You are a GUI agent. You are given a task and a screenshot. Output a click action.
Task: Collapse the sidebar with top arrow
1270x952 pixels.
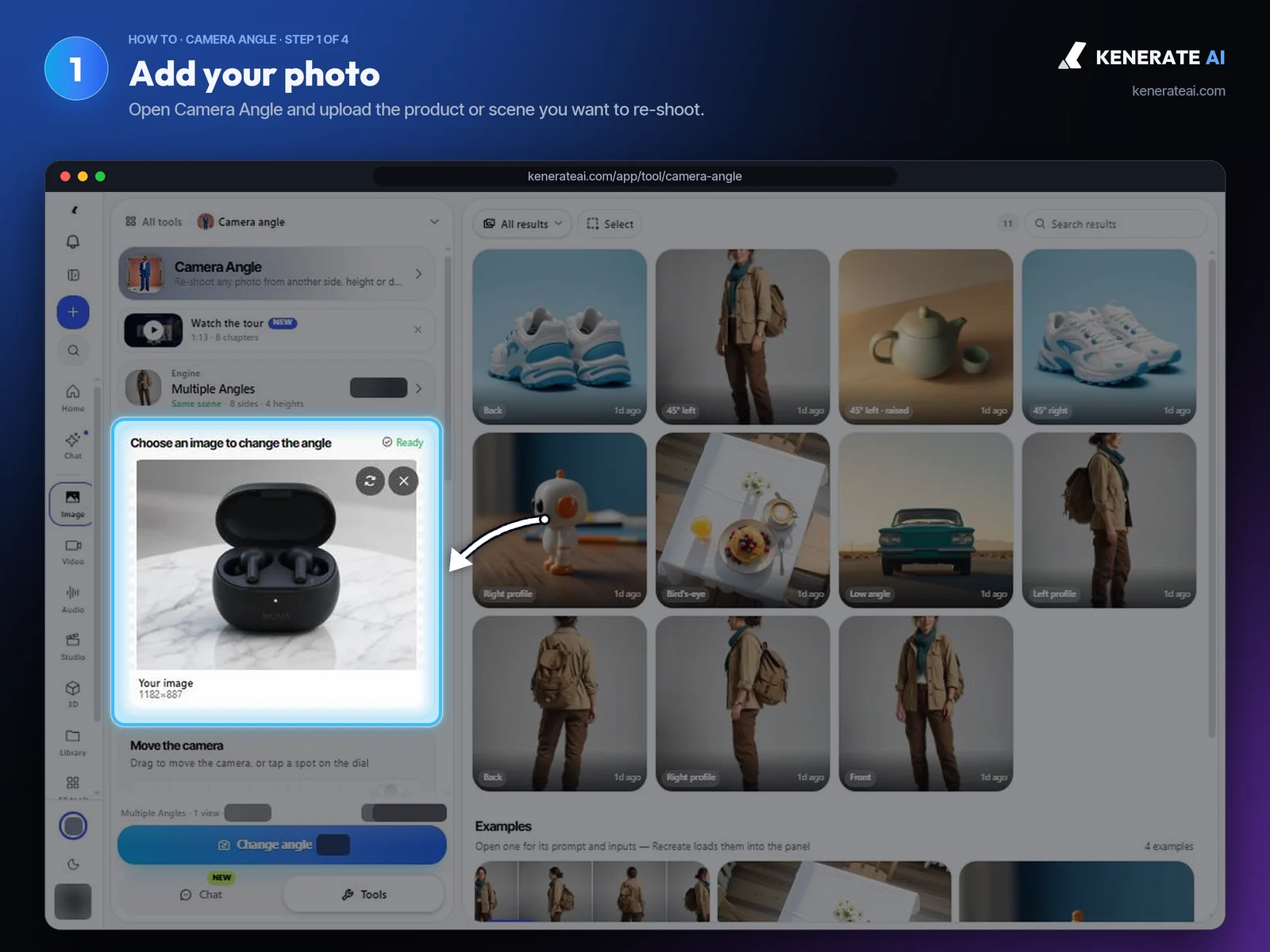(74, 210)
